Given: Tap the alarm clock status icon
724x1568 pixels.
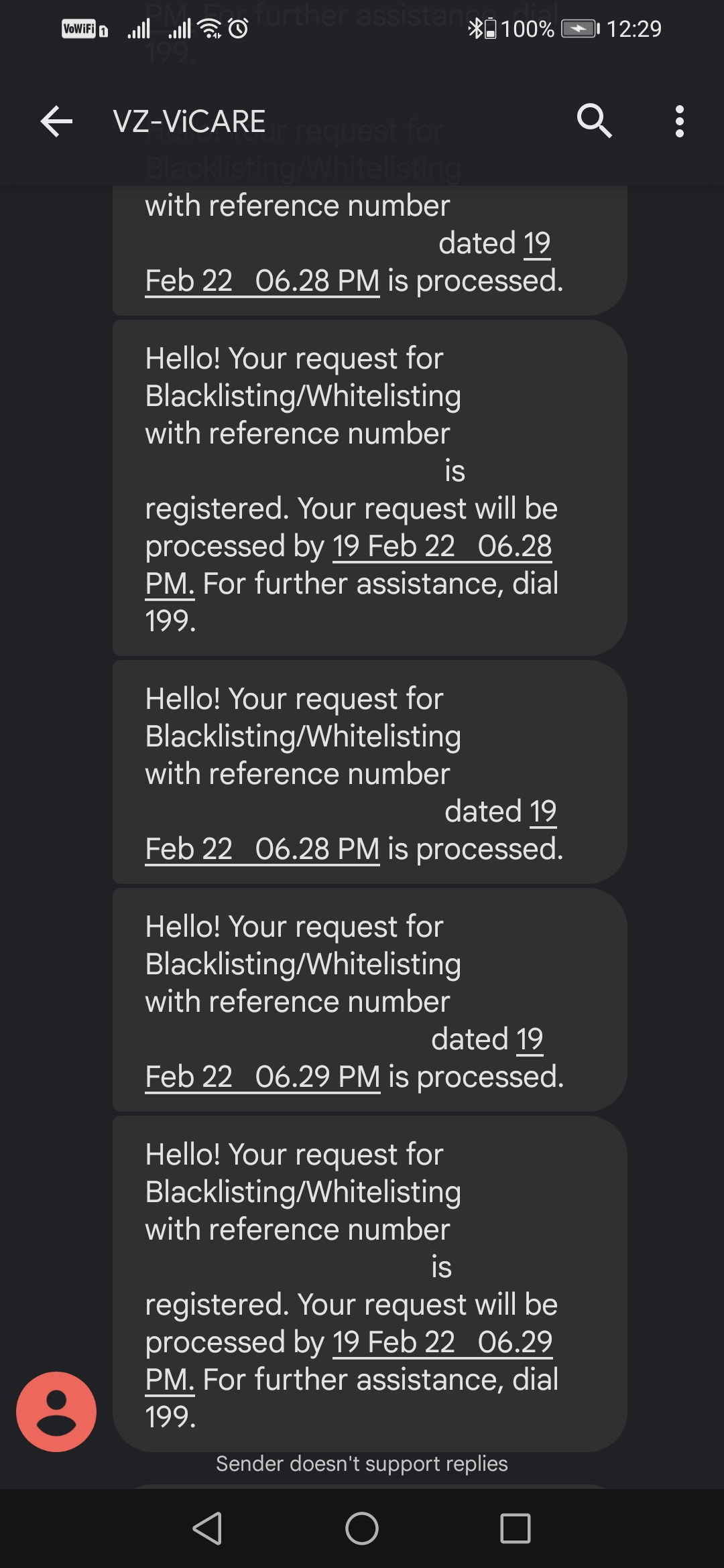Looking at the screenshot, I should click(x=239, y=29).
